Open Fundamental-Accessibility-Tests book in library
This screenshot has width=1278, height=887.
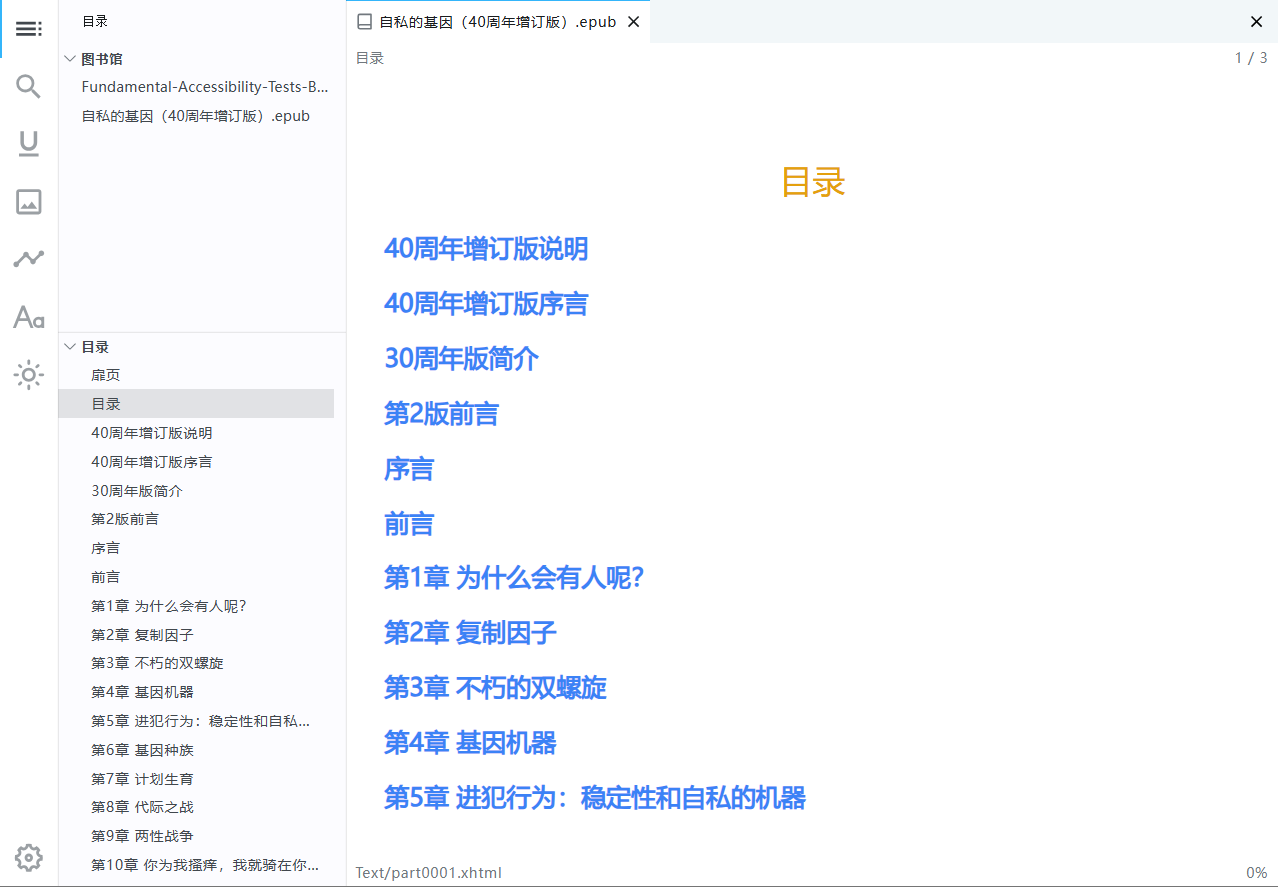[205, 87]
